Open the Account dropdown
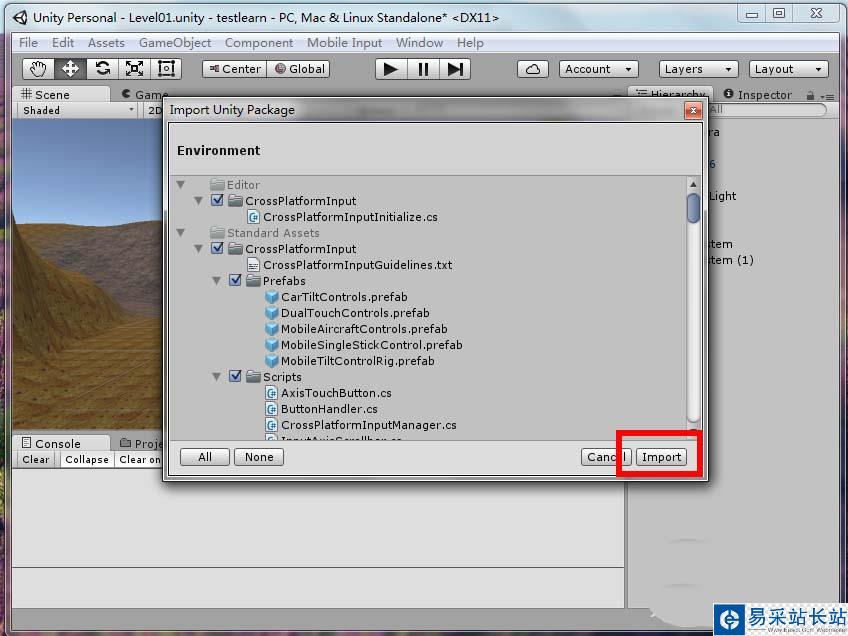Screen dimensions: 848x636 [x=599, y=69]
